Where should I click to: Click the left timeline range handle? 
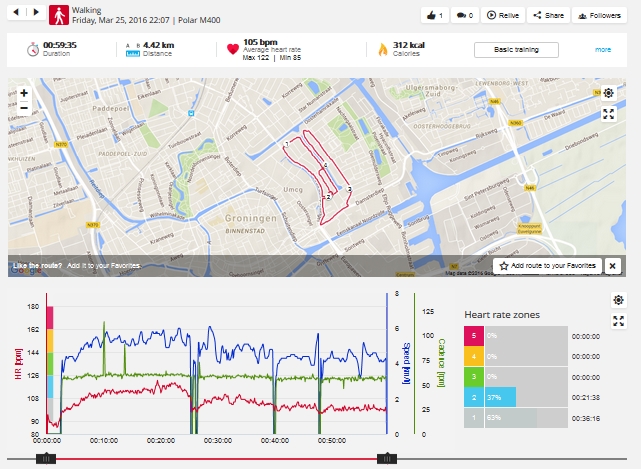(46, 458)
